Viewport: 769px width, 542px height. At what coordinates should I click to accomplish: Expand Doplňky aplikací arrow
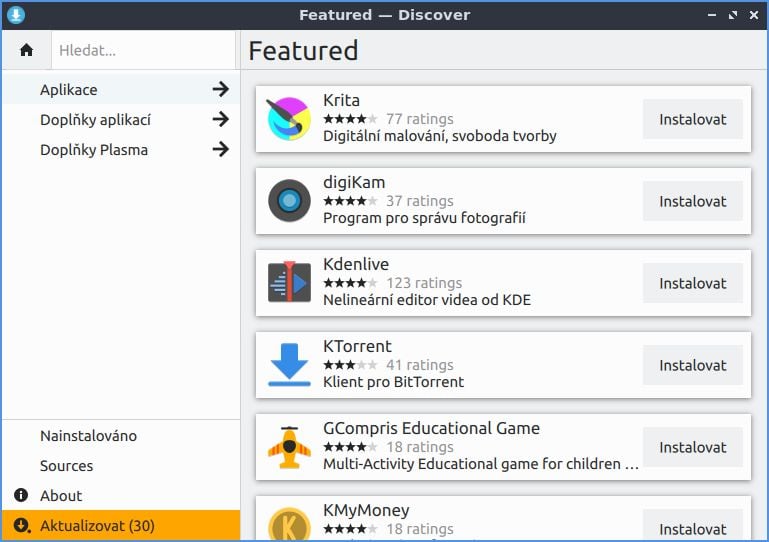(x=221, y=119)
